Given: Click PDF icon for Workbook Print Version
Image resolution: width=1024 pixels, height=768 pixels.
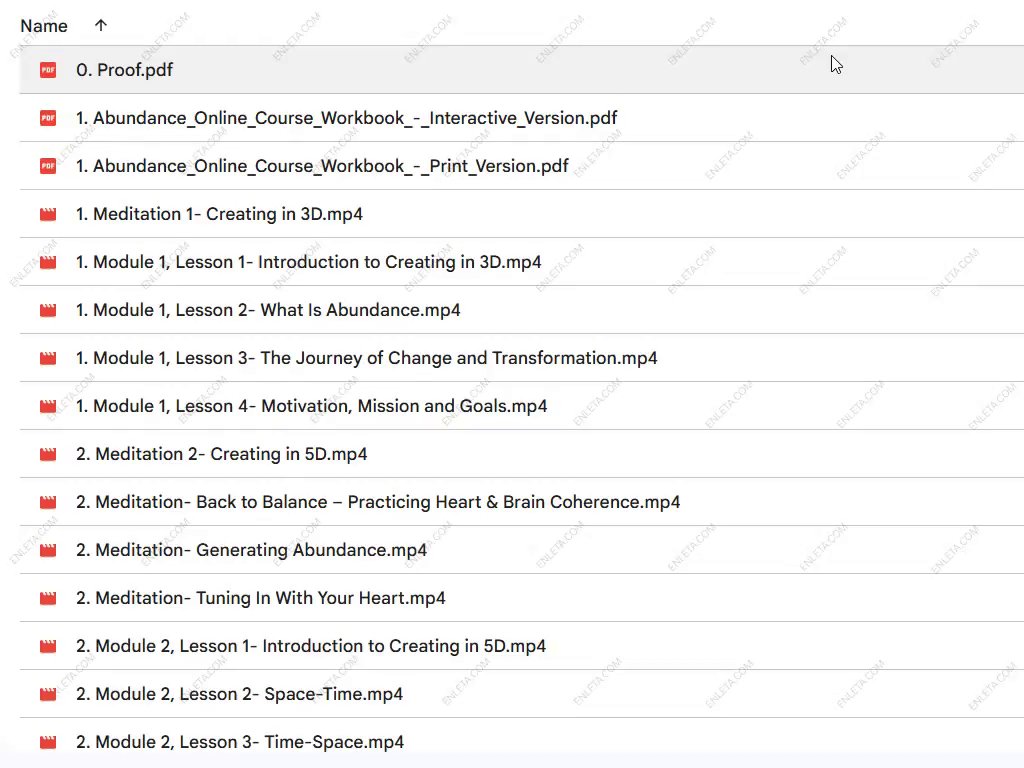Looking at the screenshot, I should click(48, 166).
